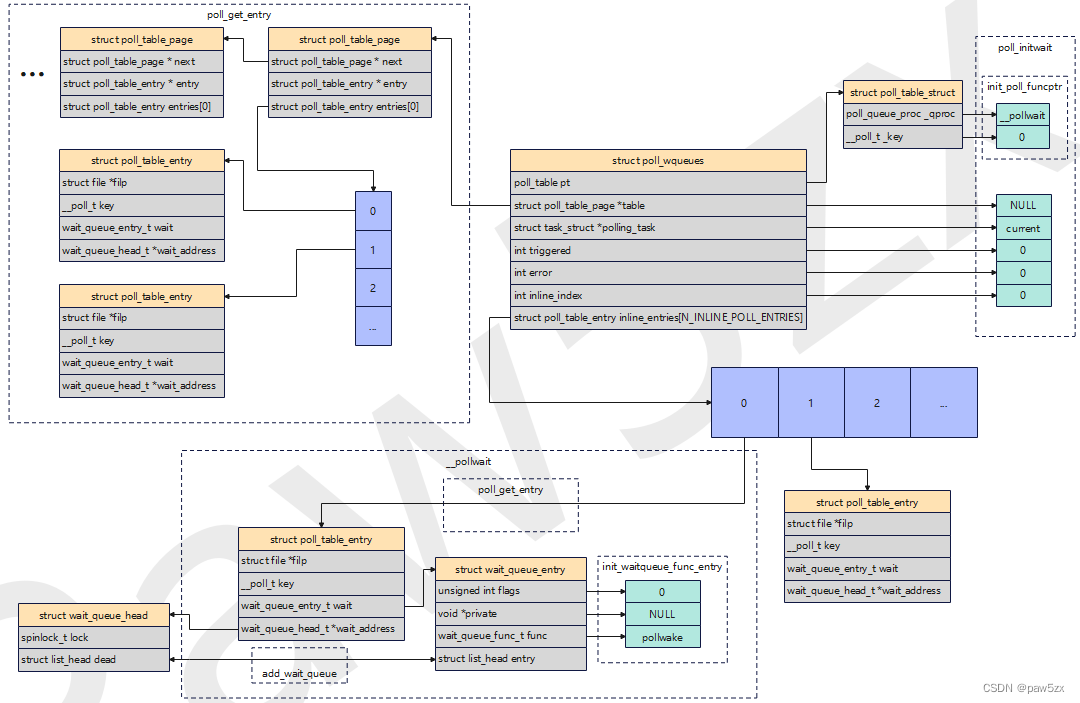Viewport: 1080px width, 703px height.
Task: Select the inline_entries[N_INLINE_POLL_ENTRIES] row
Action: click(x=657, y=318)
